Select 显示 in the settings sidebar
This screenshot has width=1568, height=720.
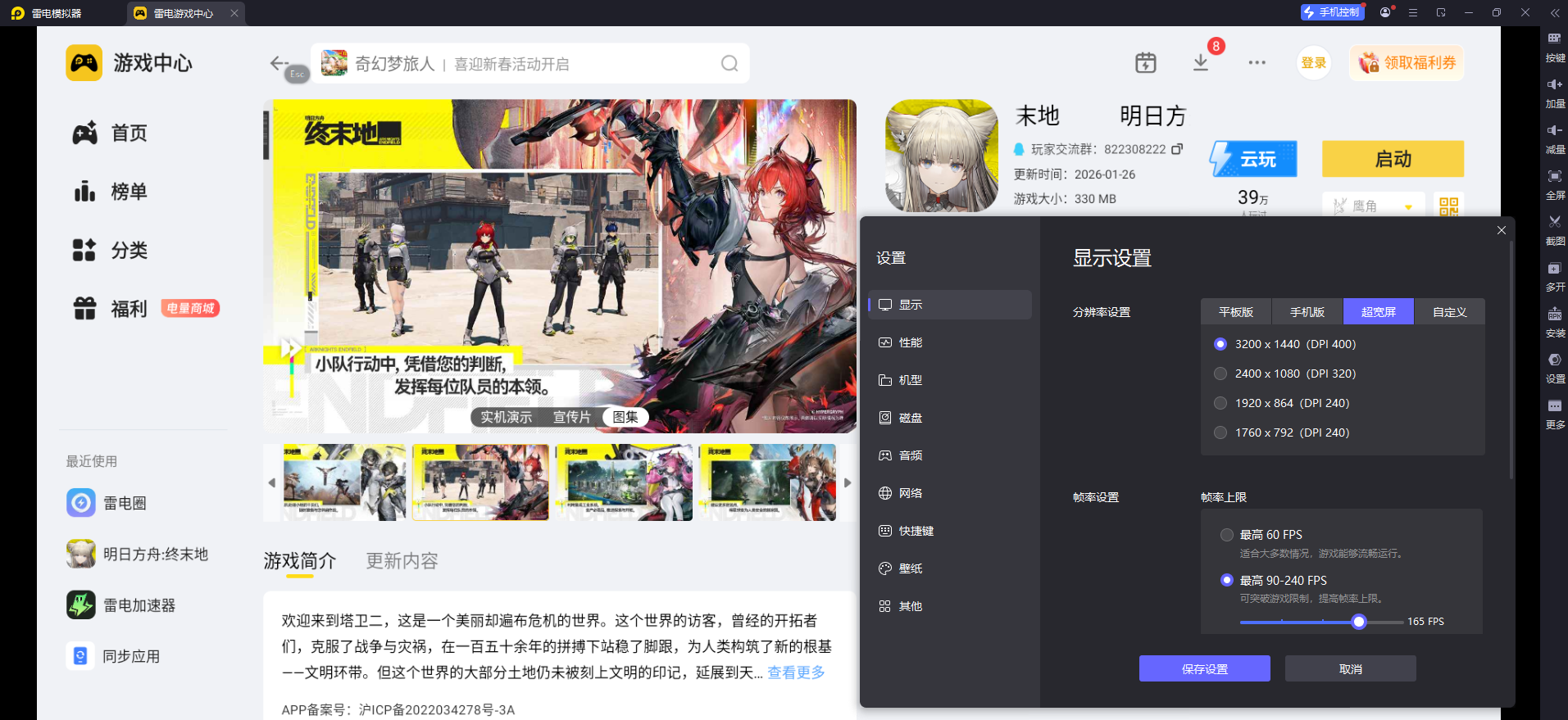950,305
